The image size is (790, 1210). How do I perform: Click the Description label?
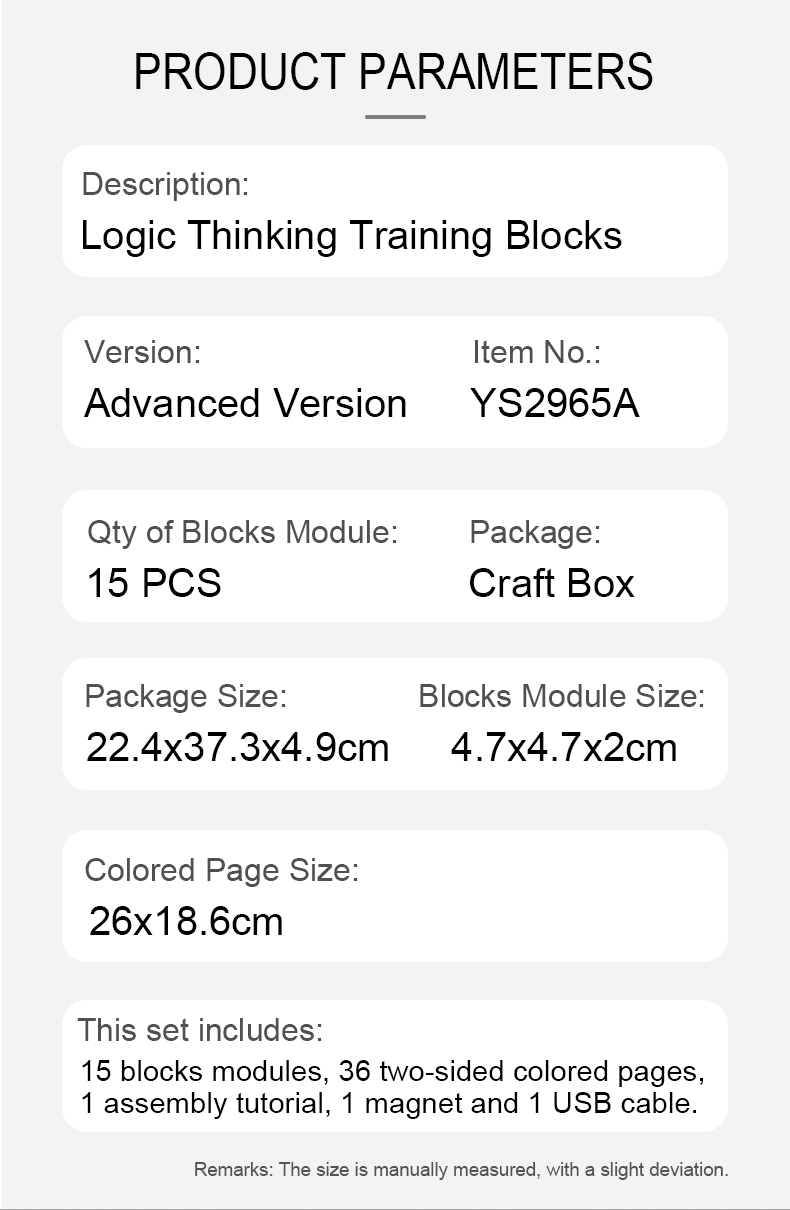click(165, 184)
